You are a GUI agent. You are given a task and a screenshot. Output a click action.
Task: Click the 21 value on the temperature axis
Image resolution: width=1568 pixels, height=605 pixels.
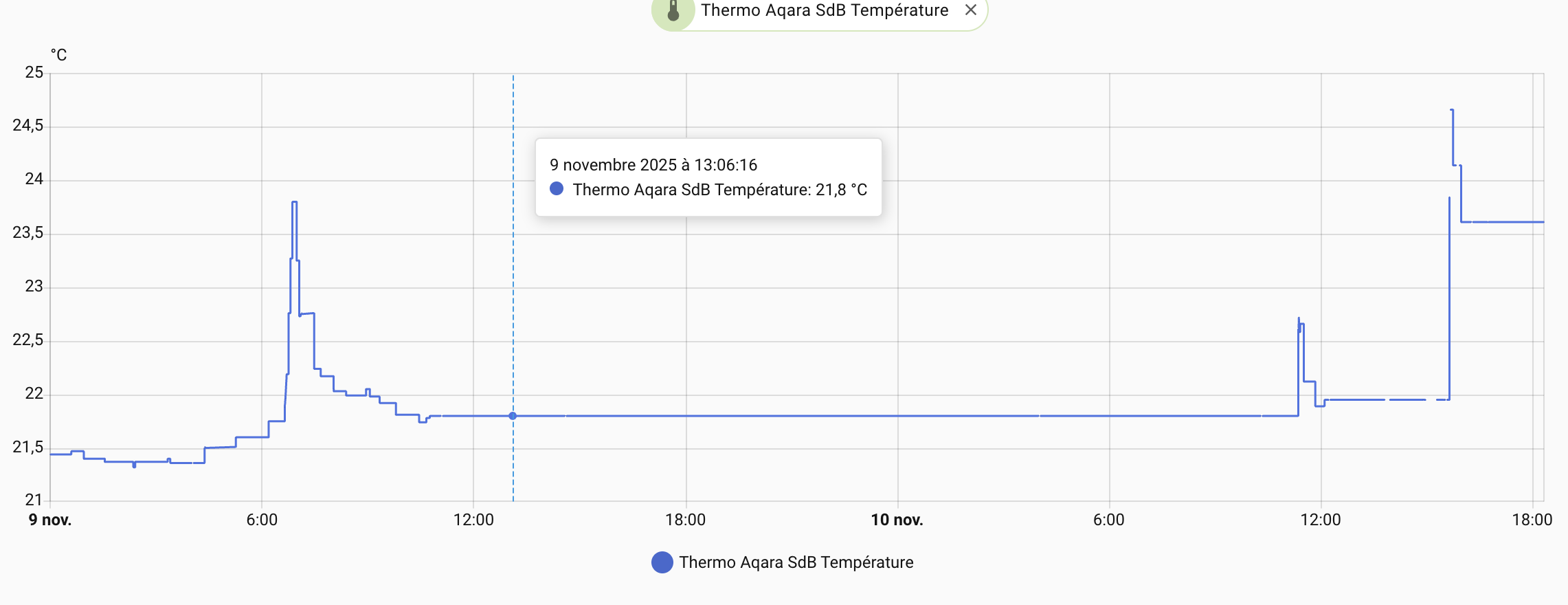34,500
